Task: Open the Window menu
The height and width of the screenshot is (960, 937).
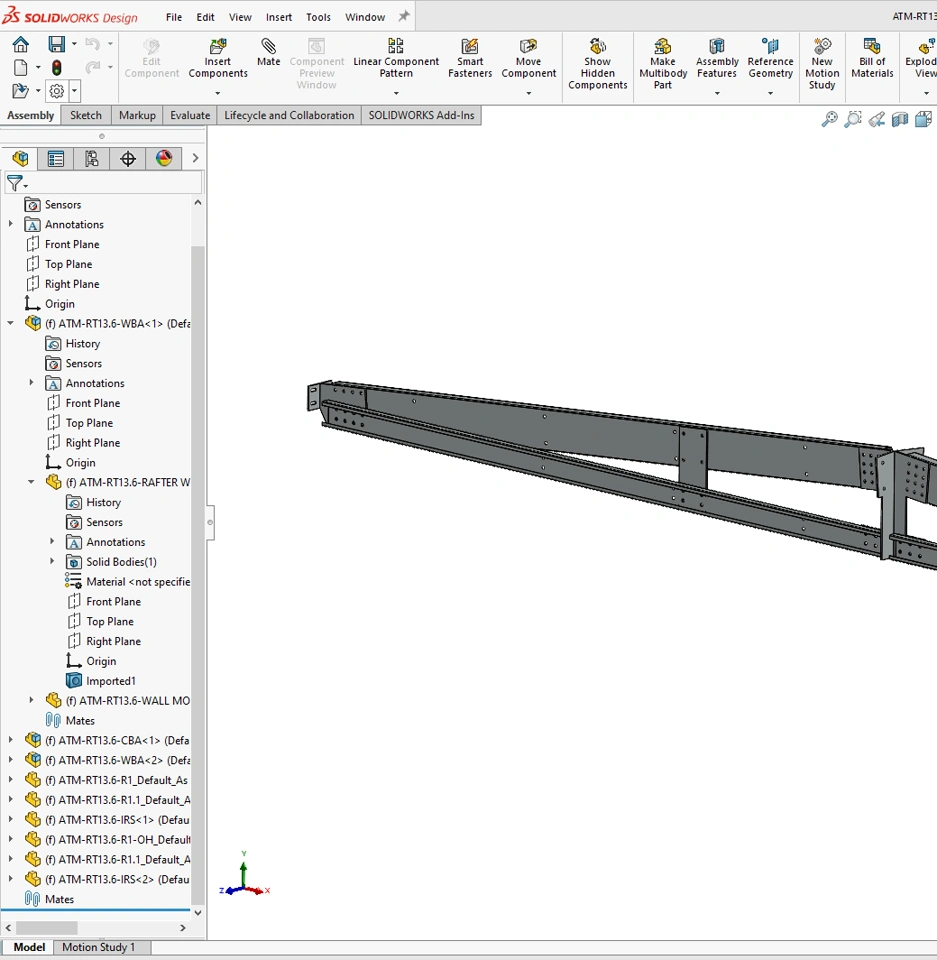Action: click(365, 17)
